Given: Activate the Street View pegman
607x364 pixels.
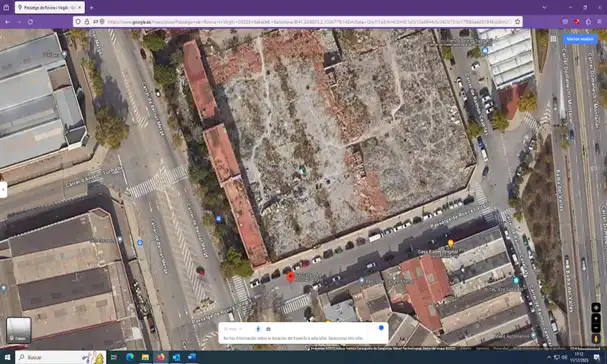Looking at the screenshot, I should (x=596, y=339).
